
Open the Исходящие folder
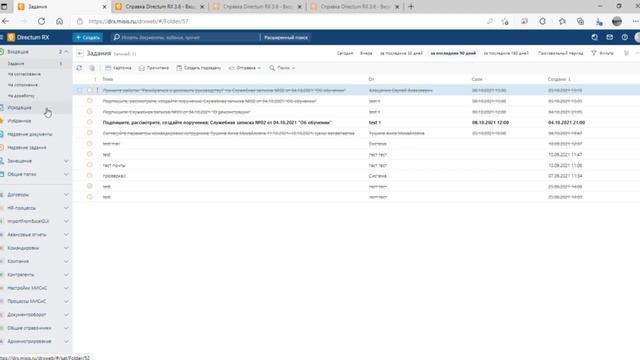(x=19, y=108)
